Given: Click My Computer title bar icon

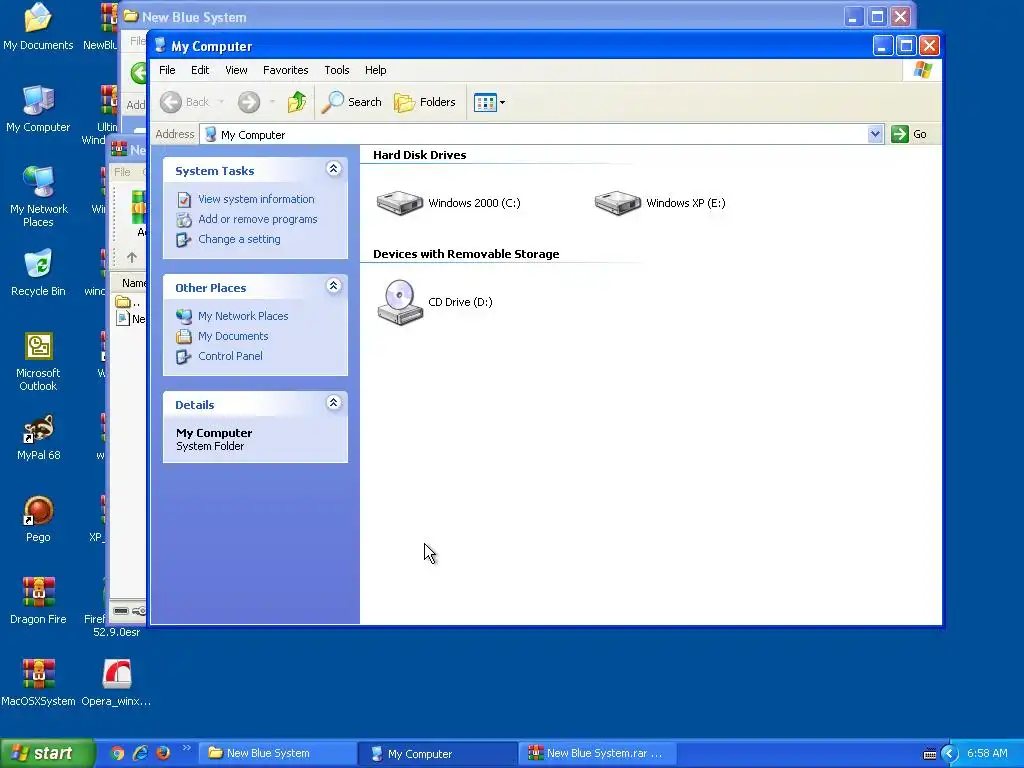Looking at the screenshot, I should coord(161,46).
